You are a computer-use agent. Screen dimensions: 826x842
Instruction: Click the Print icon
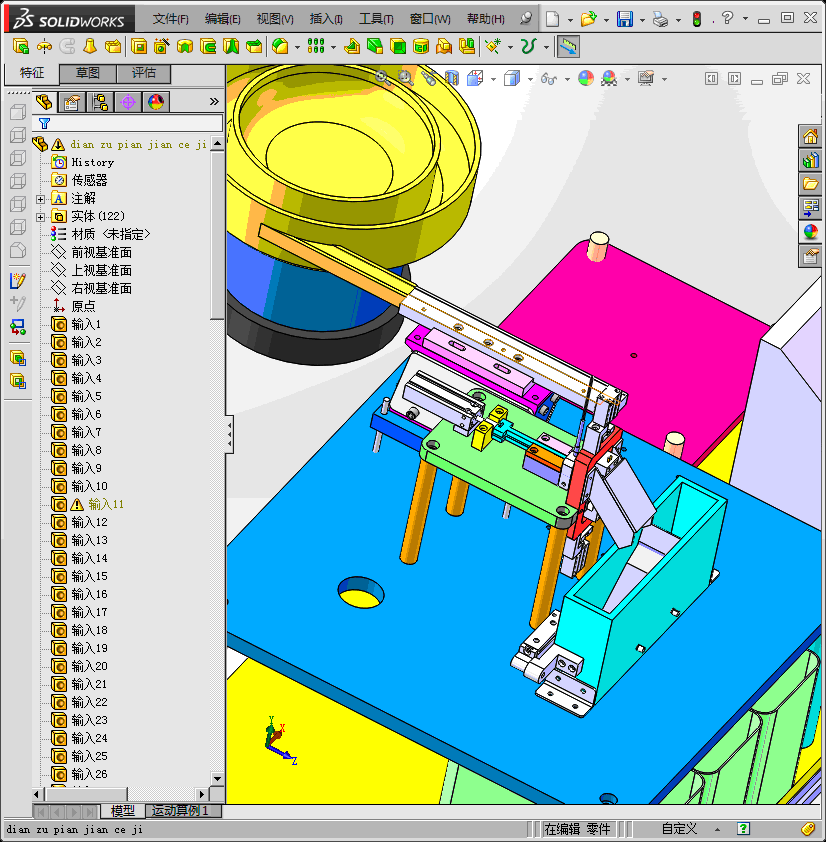pyautogui.click(x=660, y=19)
